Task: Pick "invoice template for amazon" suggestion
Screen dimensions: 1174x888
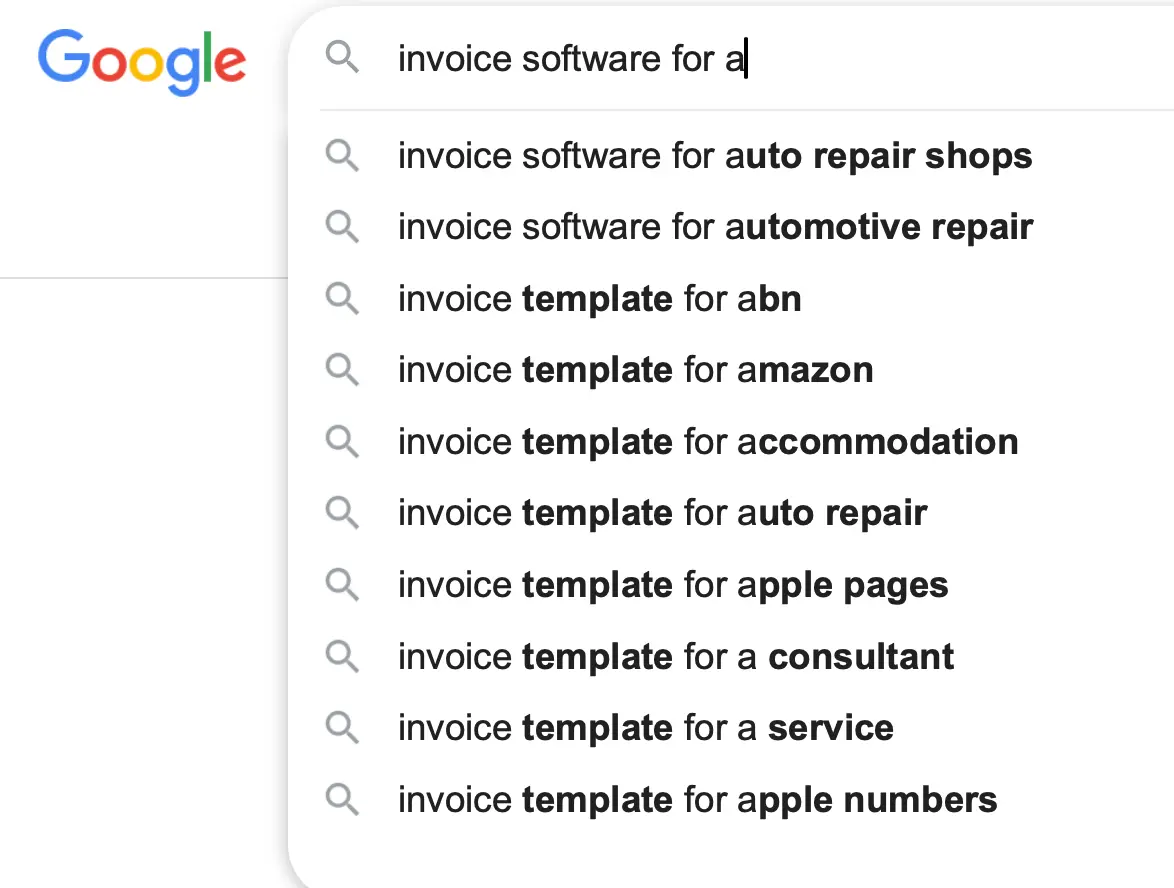Action: (x=635, y=370)
